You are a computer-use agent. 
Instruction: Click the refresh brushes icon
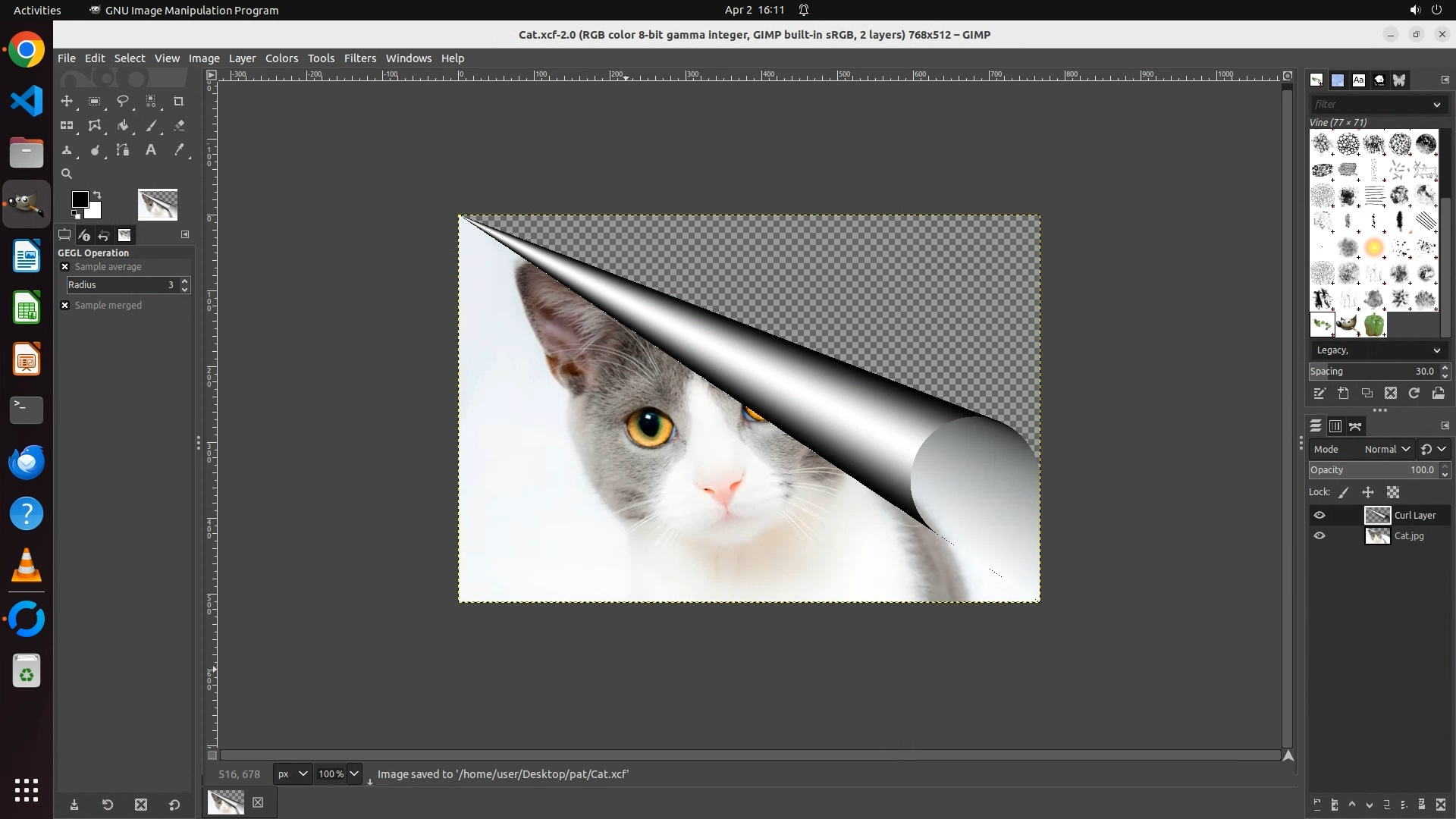click(x=1414, y=393)
